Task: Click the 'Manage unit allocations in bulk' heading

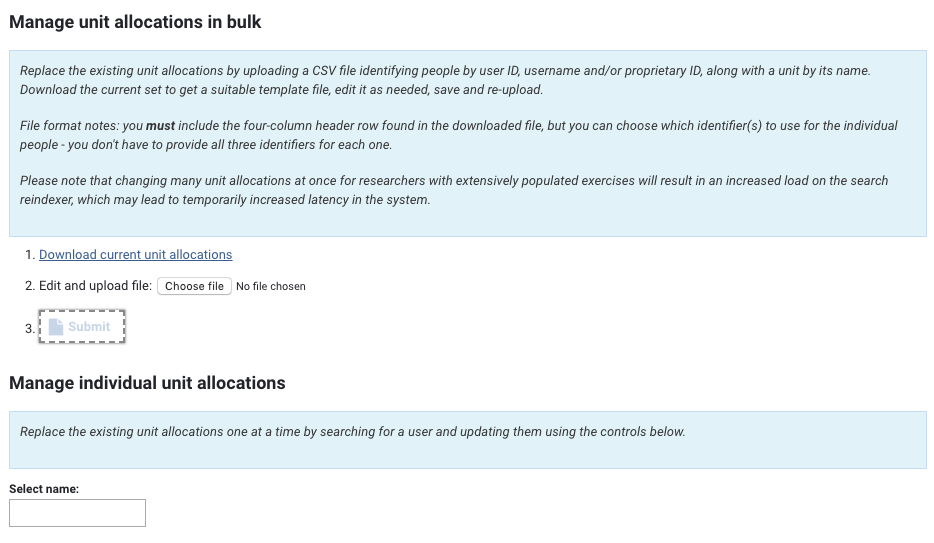Action: [135, 22]
